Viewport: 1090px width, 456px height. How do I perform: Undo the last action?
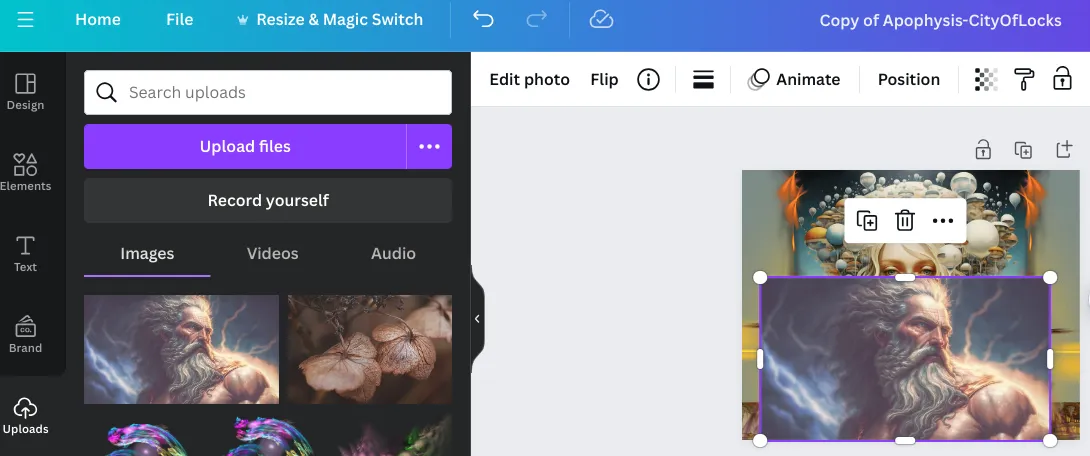483,19
